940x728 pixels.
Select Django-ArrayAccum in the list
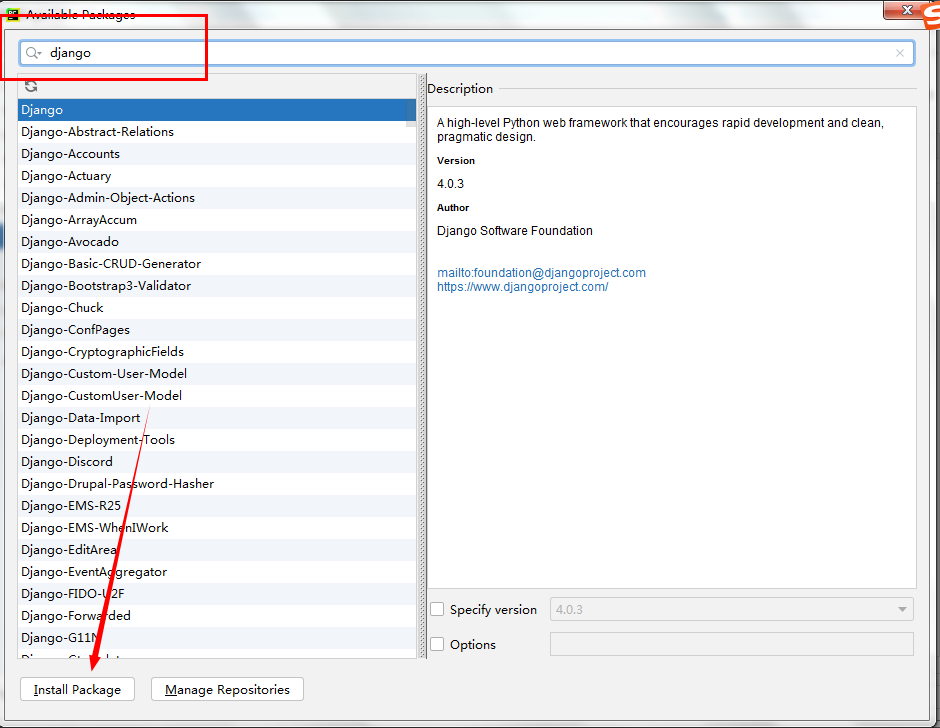click(216, 220)
